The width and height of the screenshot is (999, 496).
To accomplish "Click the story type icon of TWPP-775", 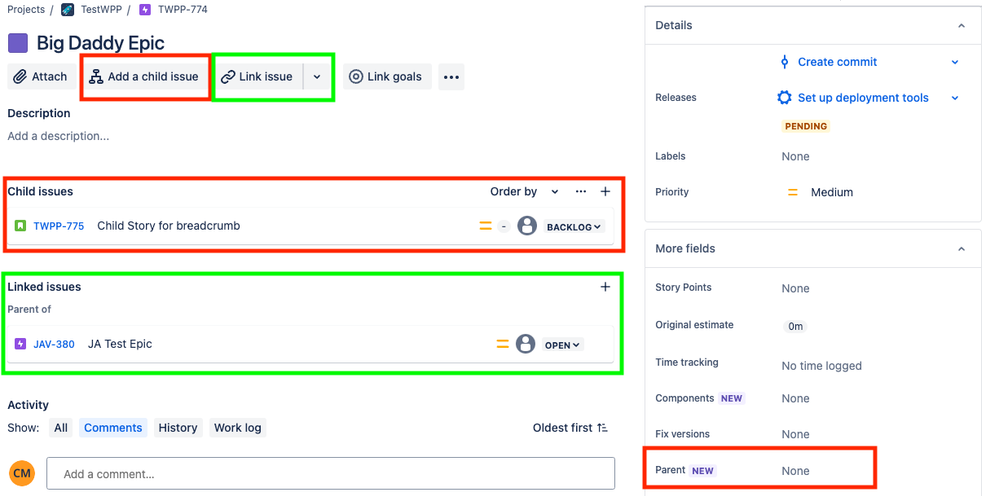I will point(20,226).
